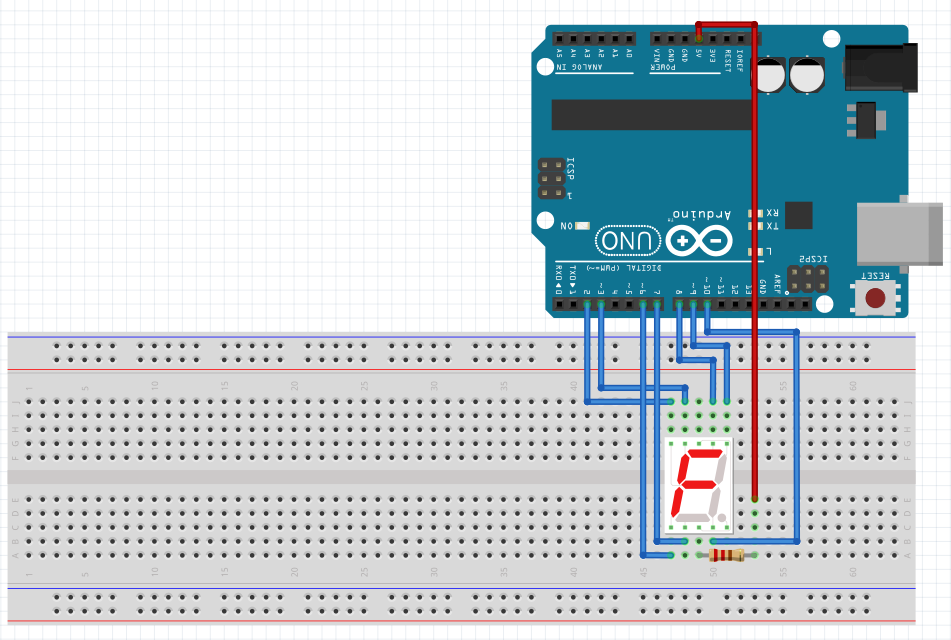Select the seven-segment LED display
Screen dimensions: 951x640
[698, 484]
